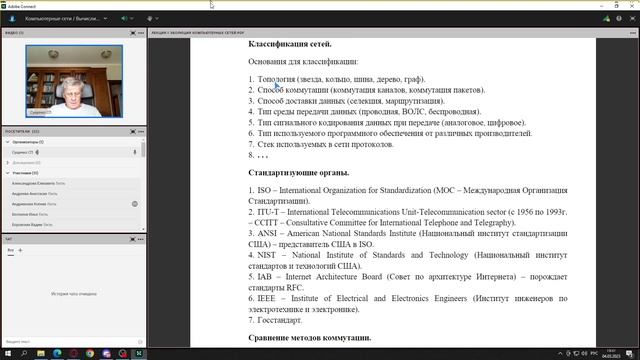Collapse the Participants group
The width and height of the screenshot is (640, 360).
click(8, 173)
